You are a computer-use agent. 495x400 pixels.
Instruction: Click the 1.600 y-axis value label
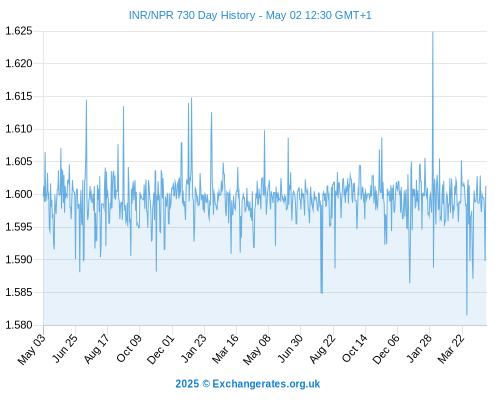[x=19, y=194]
